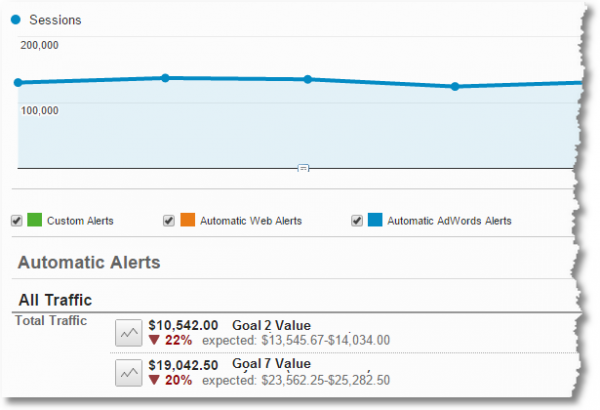This screenshot has width=600, height=410.
Task: Click the orange Automatic Web Alerts swatch
Action: tap(186, 220)
